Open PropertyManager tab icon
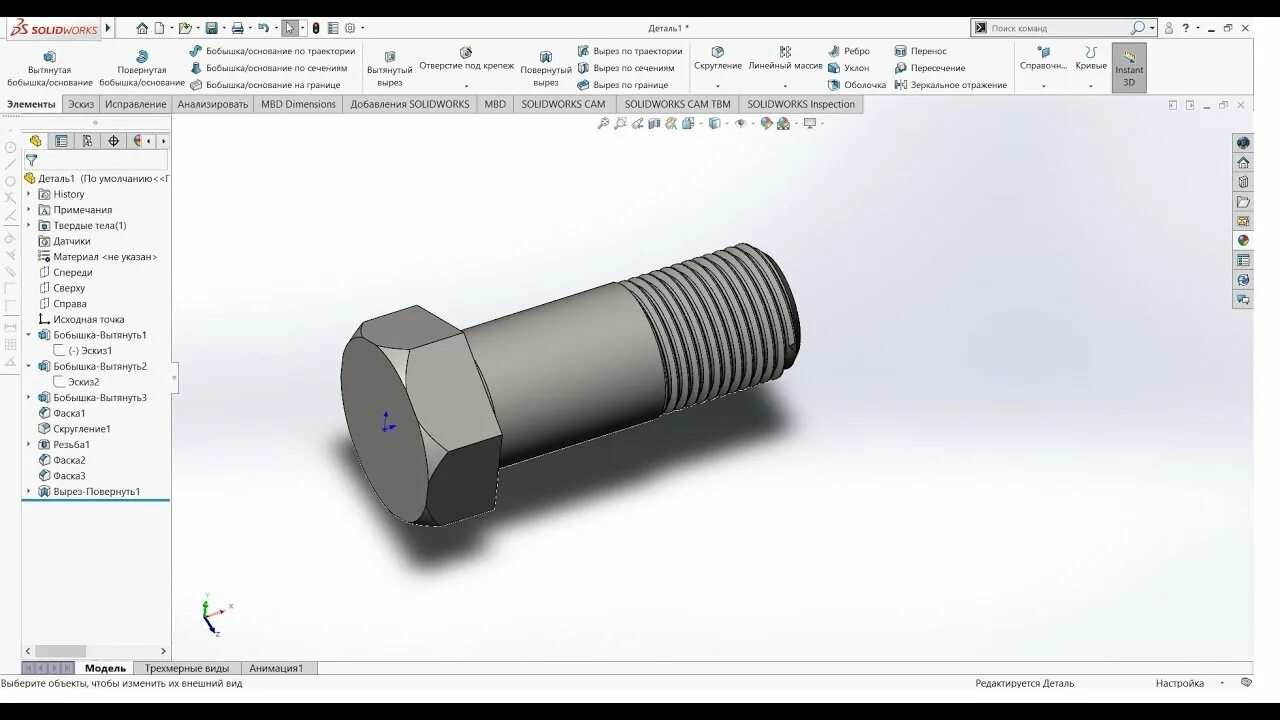 (x=62, y=141)
